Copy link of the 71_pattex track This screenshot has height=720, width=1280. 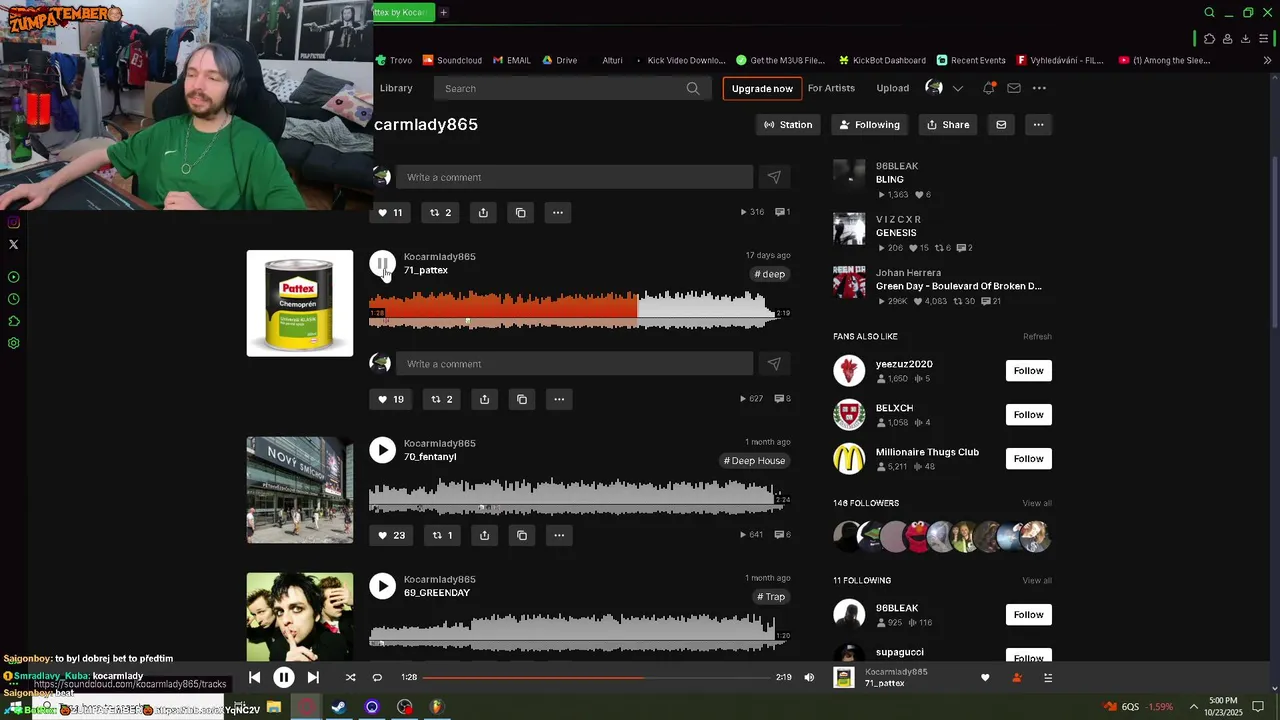click(x=522, y=399)
